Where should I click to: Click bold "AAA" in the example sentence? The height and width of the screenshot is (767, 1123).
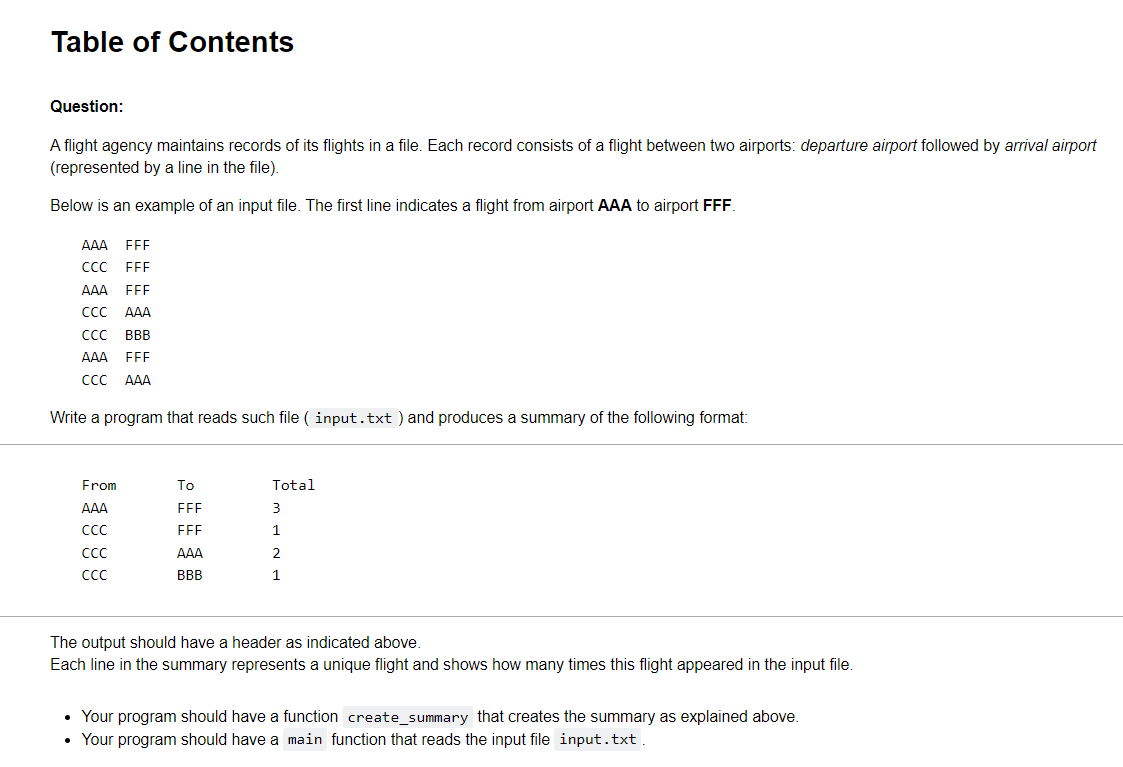[x=614, y=206]
